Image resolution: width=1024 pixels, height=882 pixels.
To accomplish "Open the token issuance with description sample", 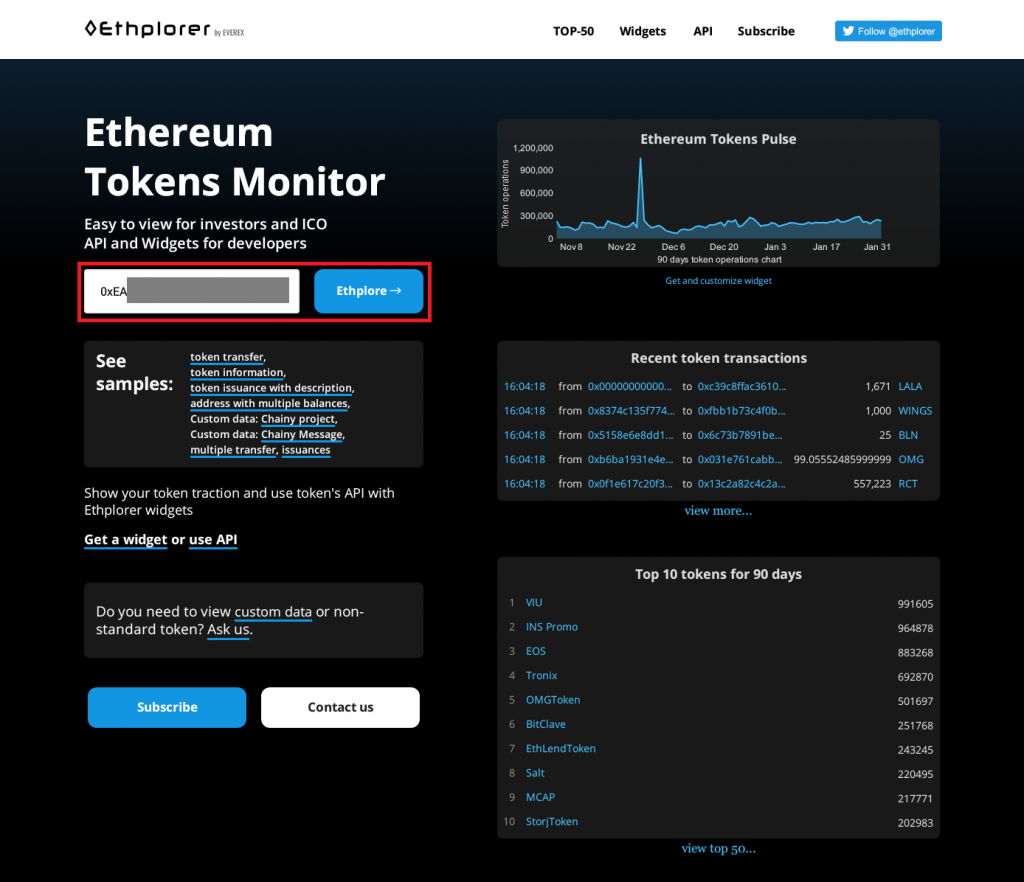I will point(272,388).
